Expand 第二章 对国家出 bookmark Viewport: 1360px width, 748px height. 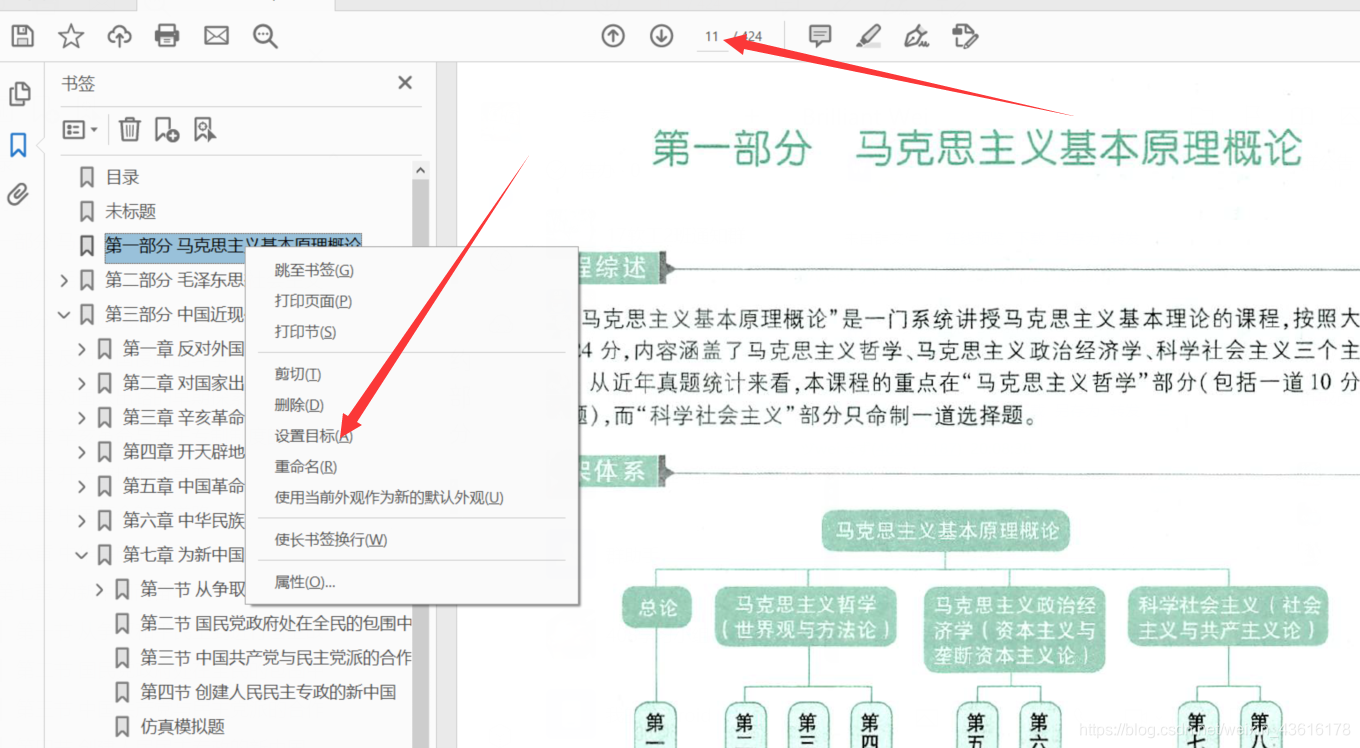(x=82, y=383)
